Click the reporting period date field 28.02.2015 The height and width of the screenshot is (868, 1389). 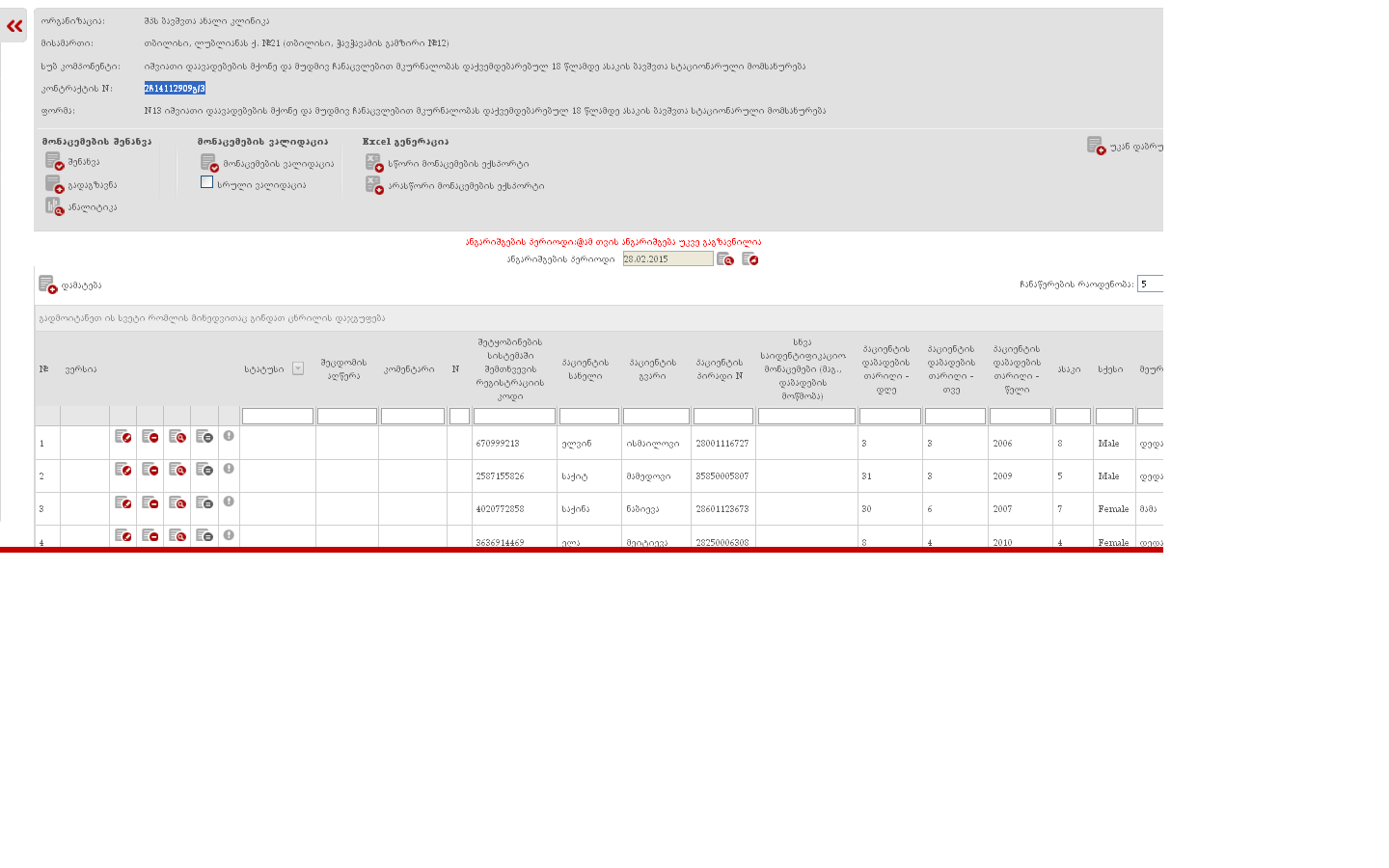(x=667, y=258)
